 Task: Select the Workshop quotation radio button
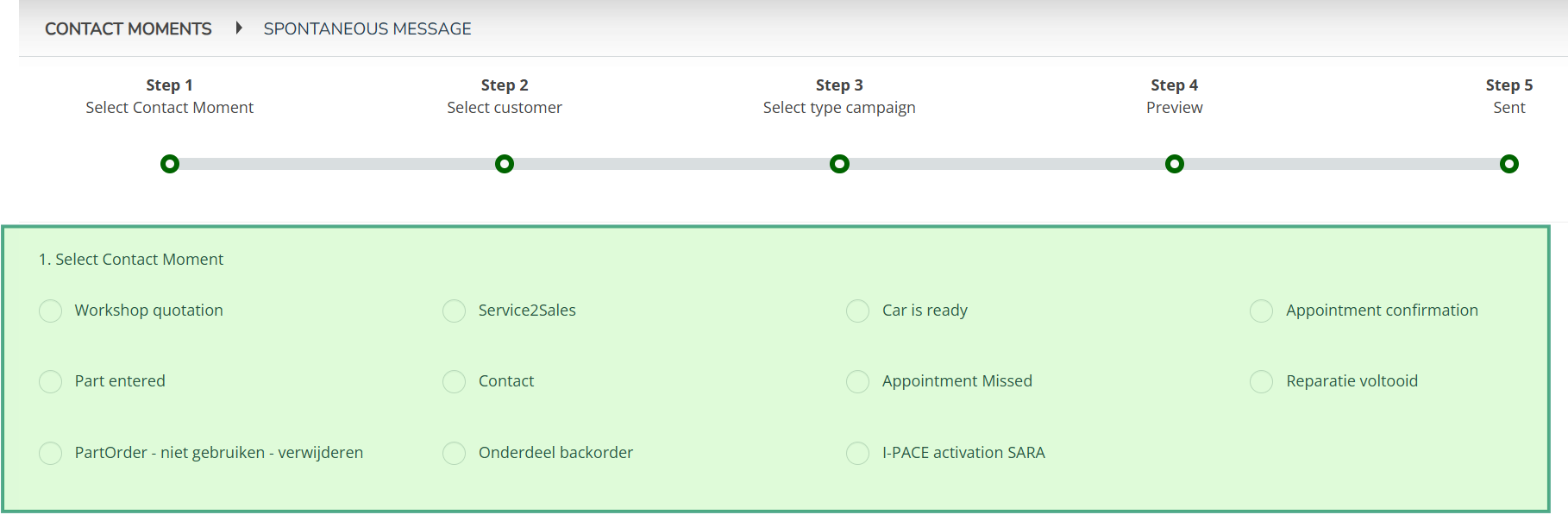pos(51,311)
